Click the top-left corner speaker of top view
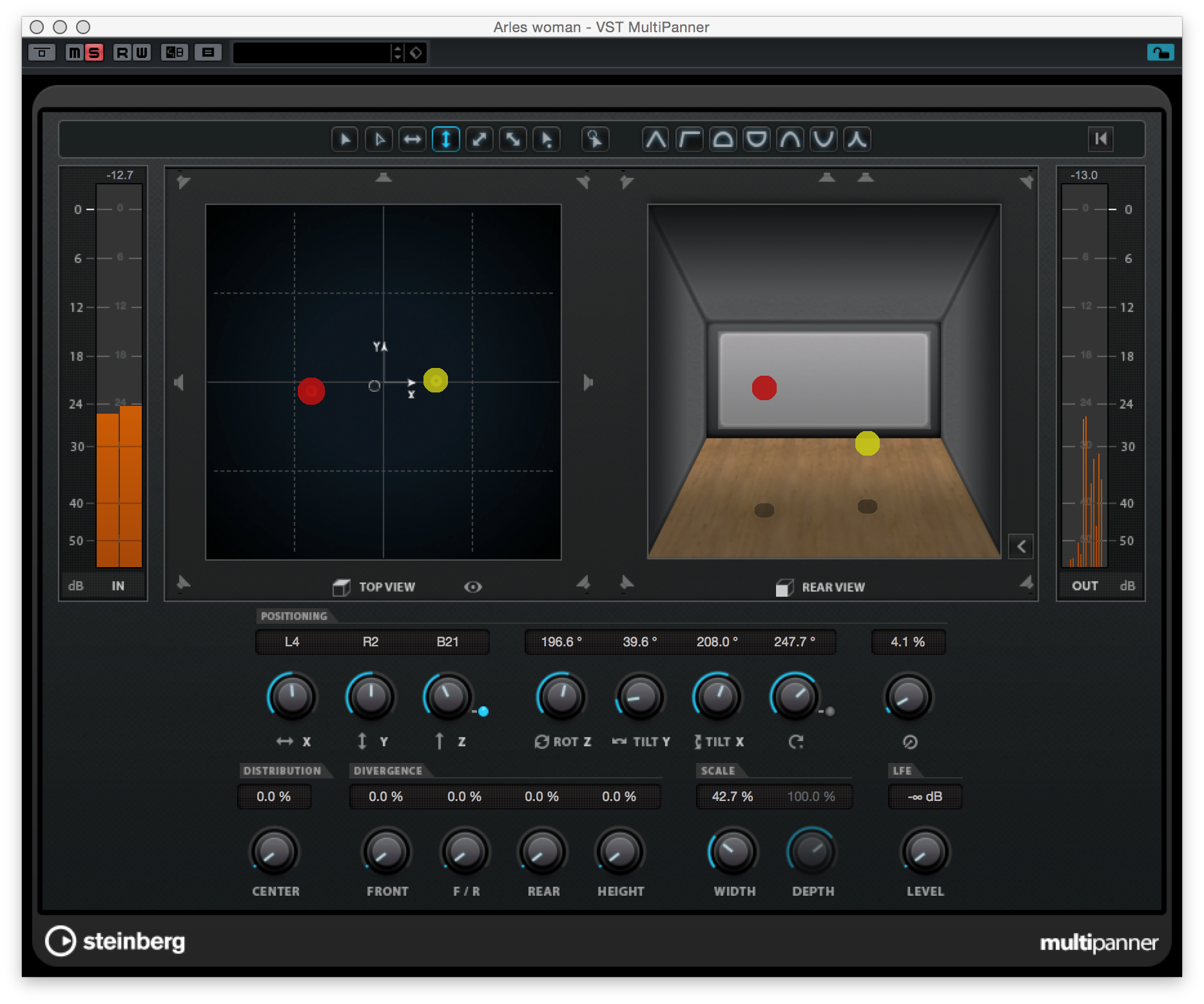This screenshot has height=1004, width=1204. click(183, 182)
